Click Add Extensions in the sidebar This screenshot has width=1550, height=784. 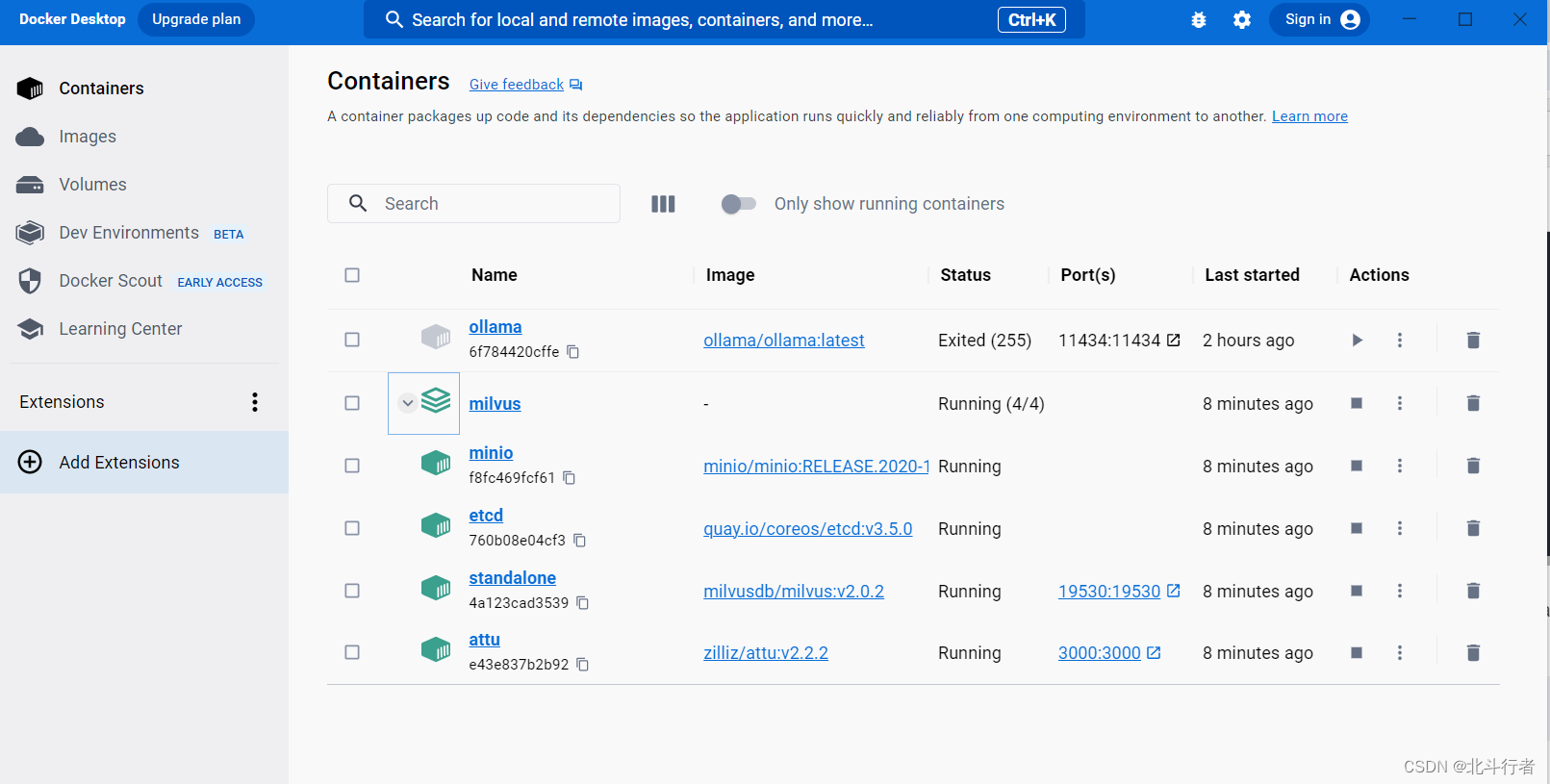[x=144, y=463]
